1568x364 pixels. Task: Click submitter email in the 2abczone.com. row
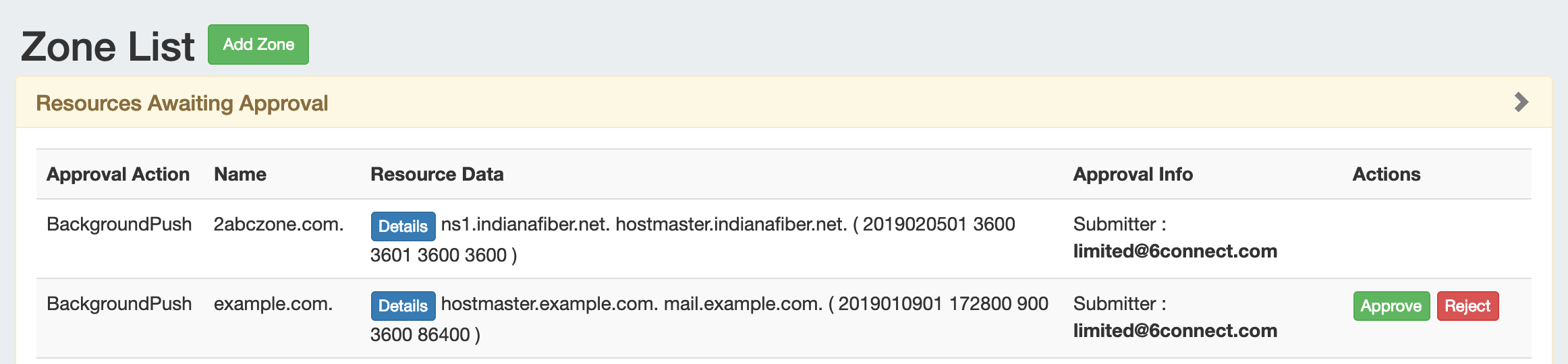1175,251
